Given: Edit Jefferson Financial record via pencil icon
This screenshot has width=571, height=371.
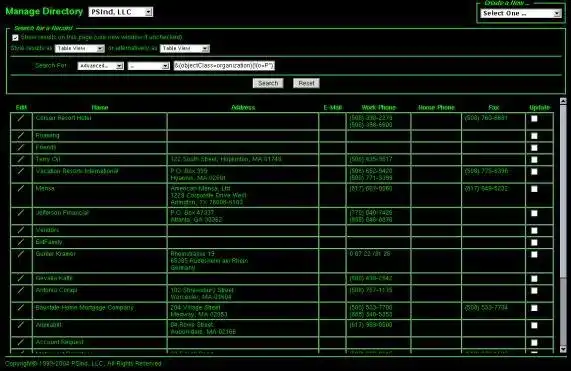Looking at the screenshot, I should pyautogui.click(x=21, y=213).
